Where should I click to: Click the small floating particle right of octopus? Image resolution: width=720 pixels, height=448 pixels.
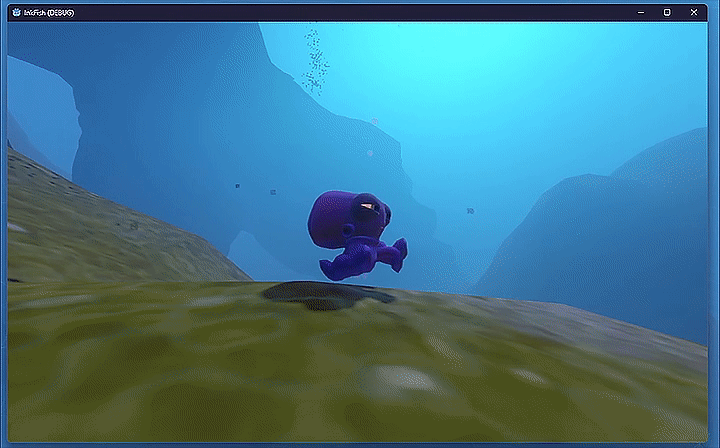pyautogui.click(x=469, y=211)
